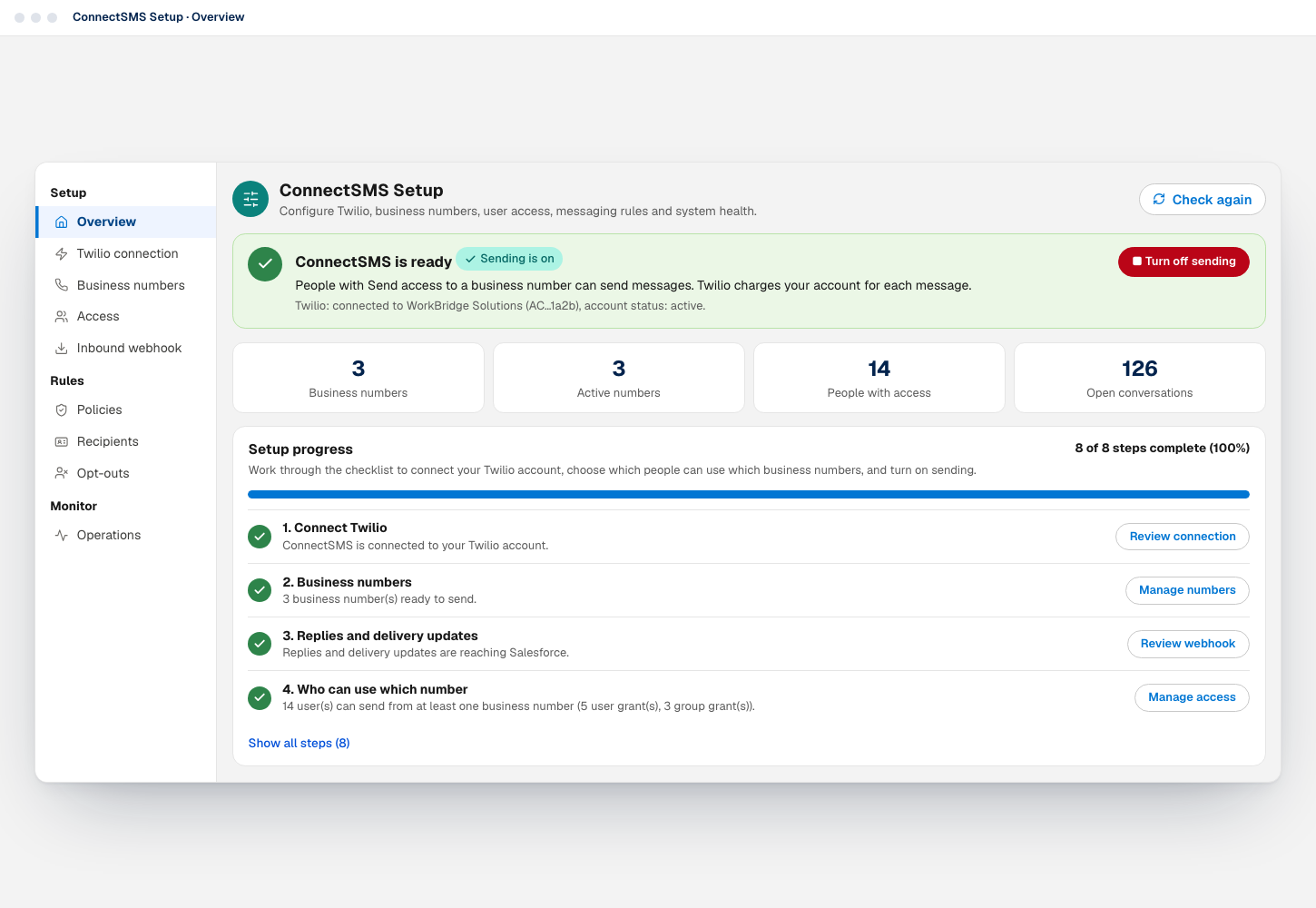Open the Active numbers stat card

(x=619, y=378)
